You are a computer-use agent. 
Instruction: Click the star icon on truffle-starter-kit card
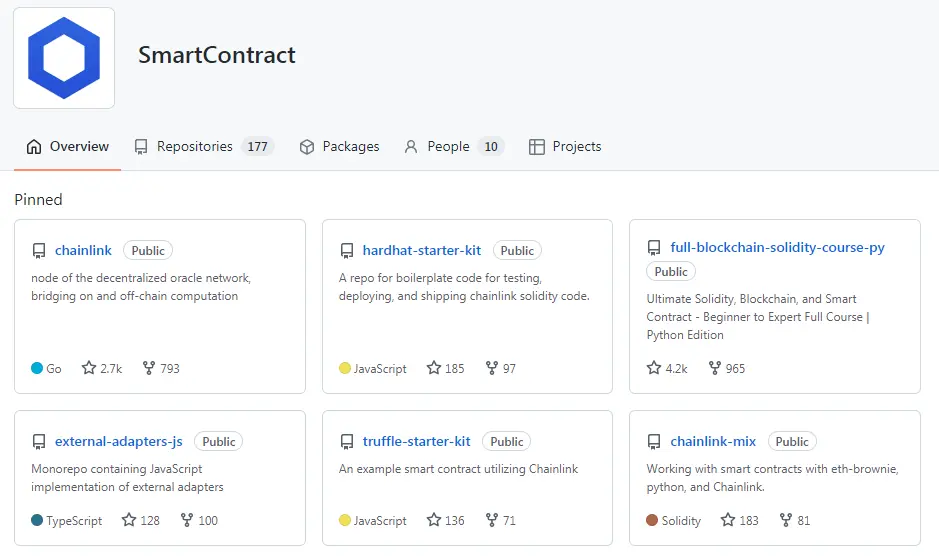(x=434, y=520)
